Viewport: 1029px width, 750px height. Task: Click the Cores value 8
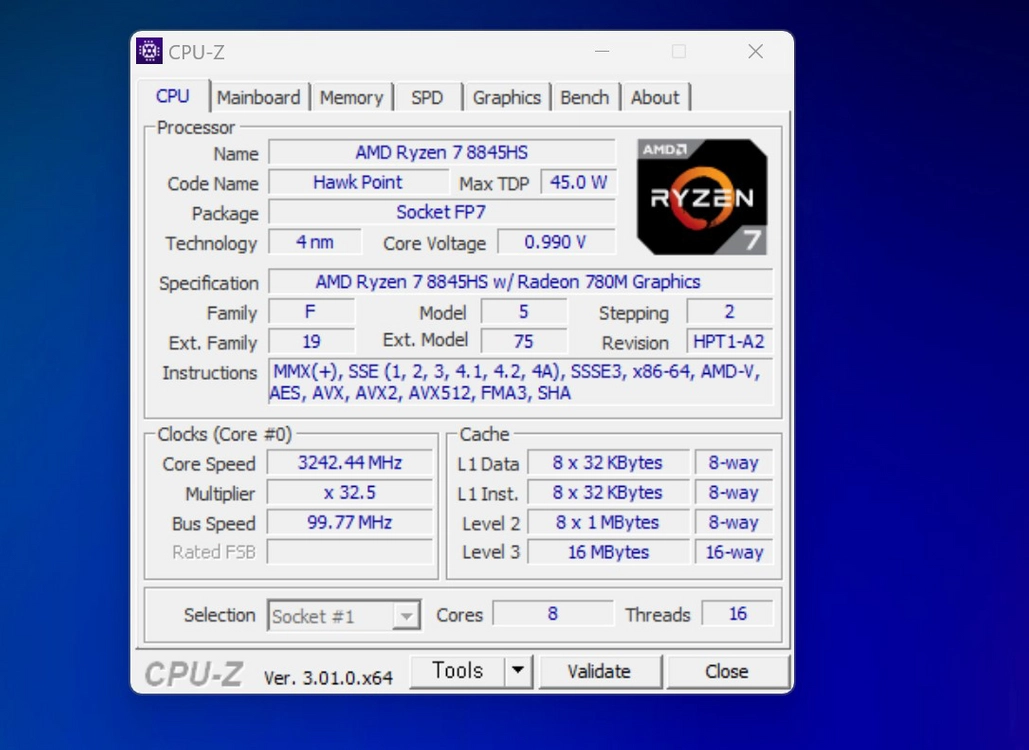[553, 614]
